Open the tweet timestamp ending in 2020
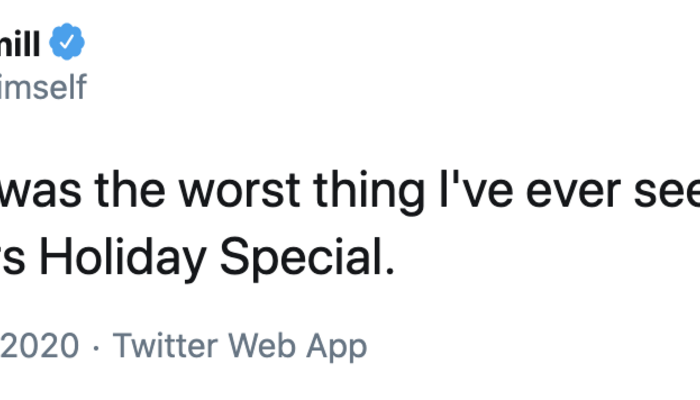This screenshot has width=700, height=400. [38, 346]
